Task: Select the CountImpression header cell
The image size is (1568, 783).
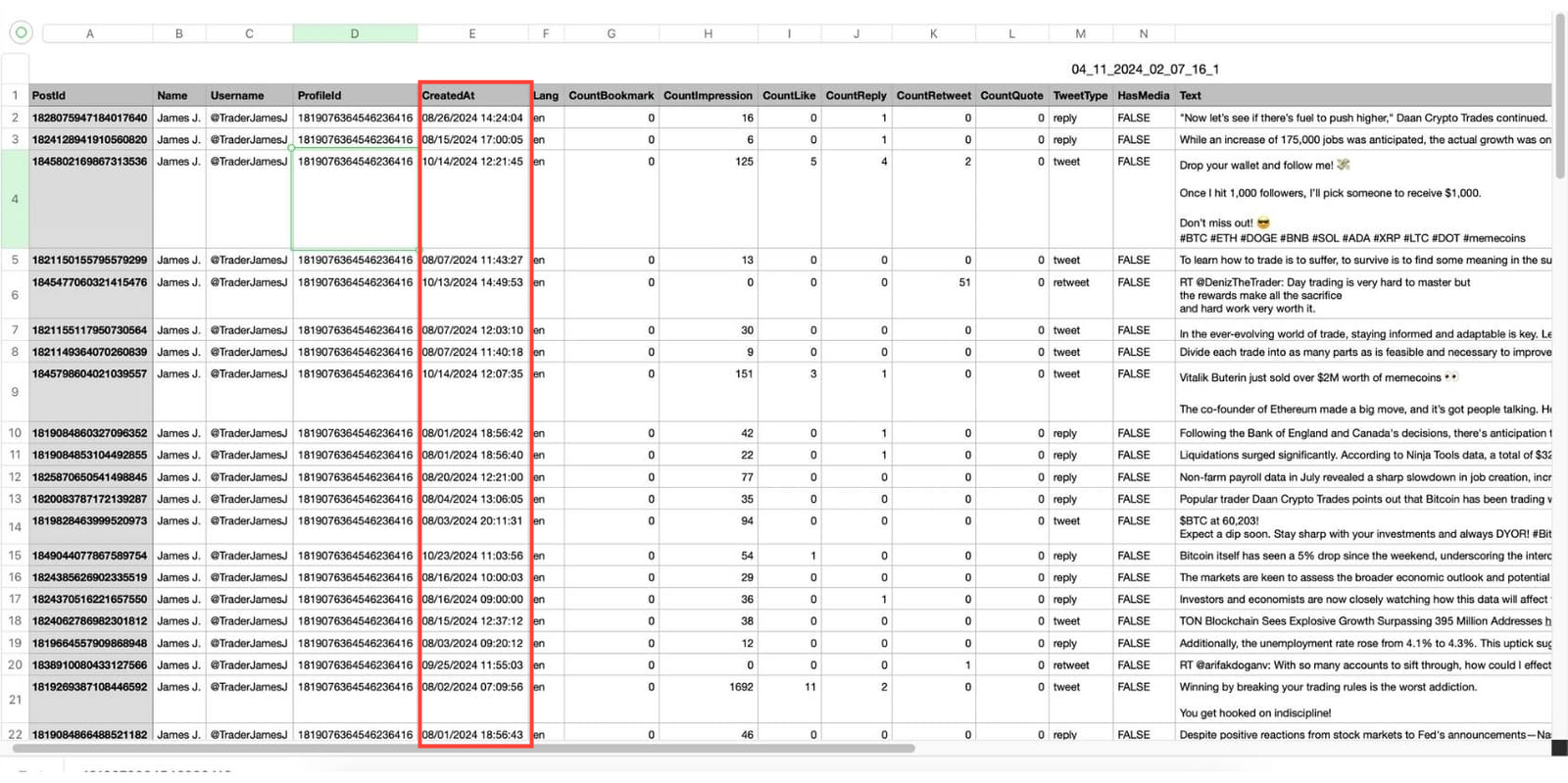Action: (x=708, y=96)
